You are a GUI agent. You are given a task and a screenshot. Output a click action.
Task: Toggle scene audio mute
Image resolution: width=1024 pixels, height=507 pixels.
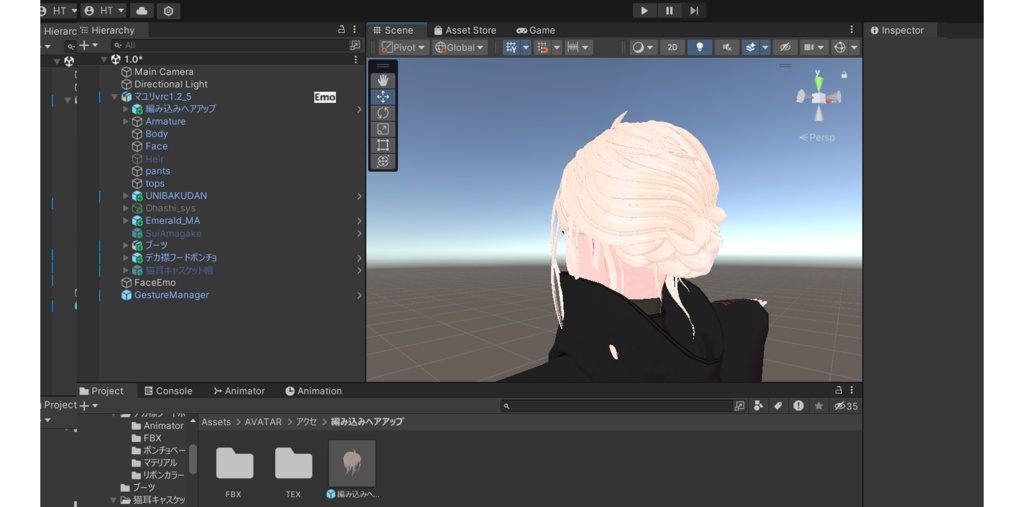pyautogui.click(x=727, y=47)
